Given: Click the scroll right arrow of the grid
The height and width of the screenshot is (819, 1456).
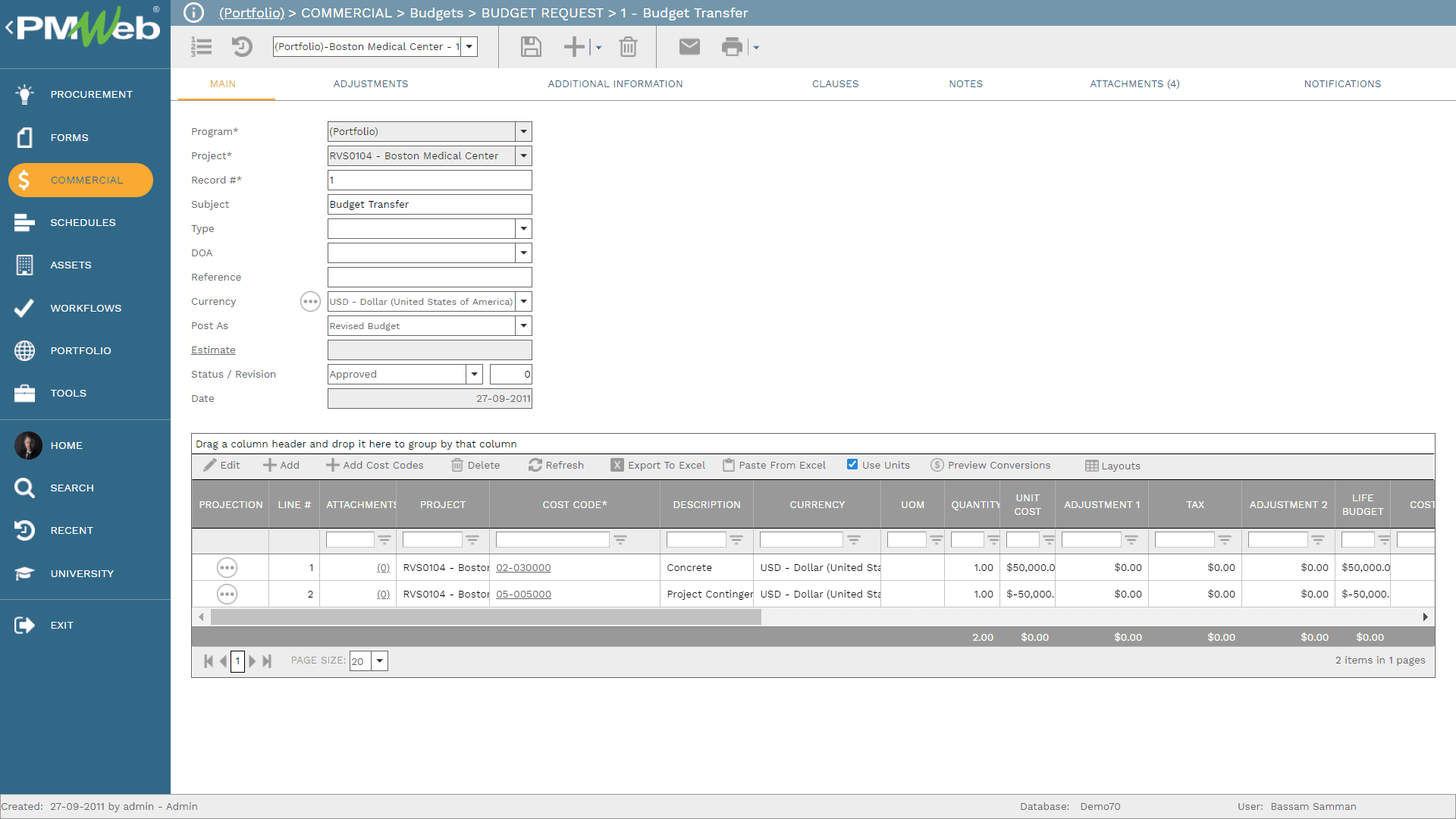Looking at the screenshot, I should pos(1426,617).
